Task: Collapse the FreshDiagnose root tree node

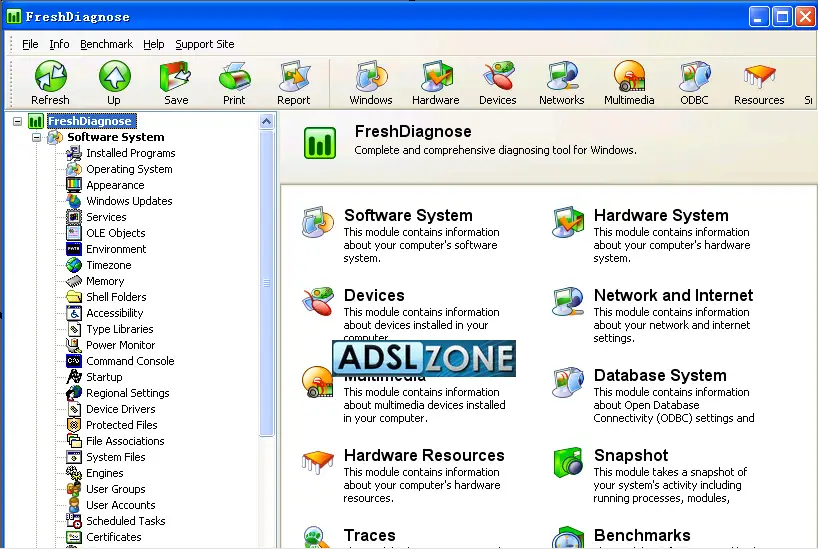Action: [17, 121]
